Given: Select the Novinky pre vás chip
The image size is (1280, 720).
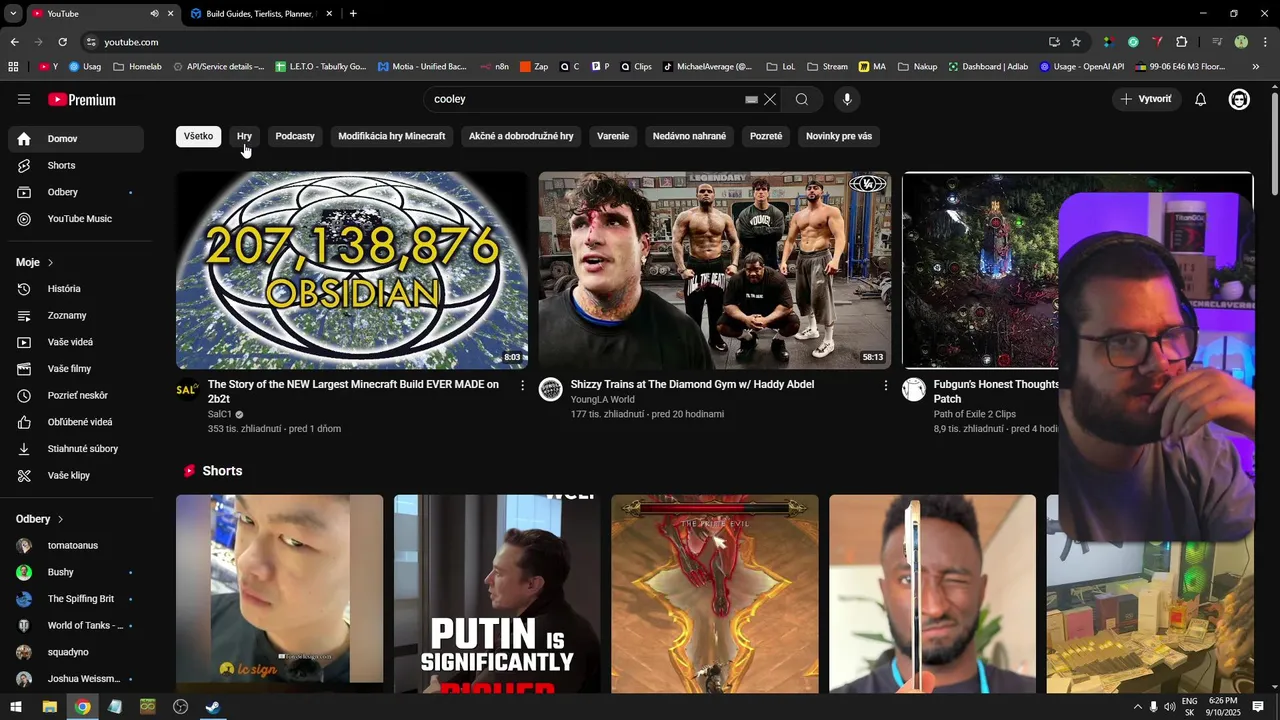Looking at the screenshot, I should pos(839,136).
